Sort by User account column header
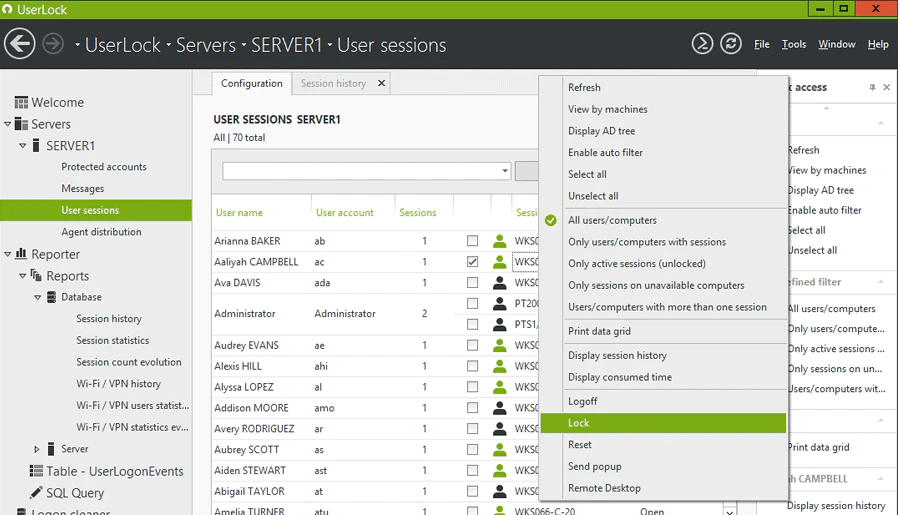 (x=344, y=212)
